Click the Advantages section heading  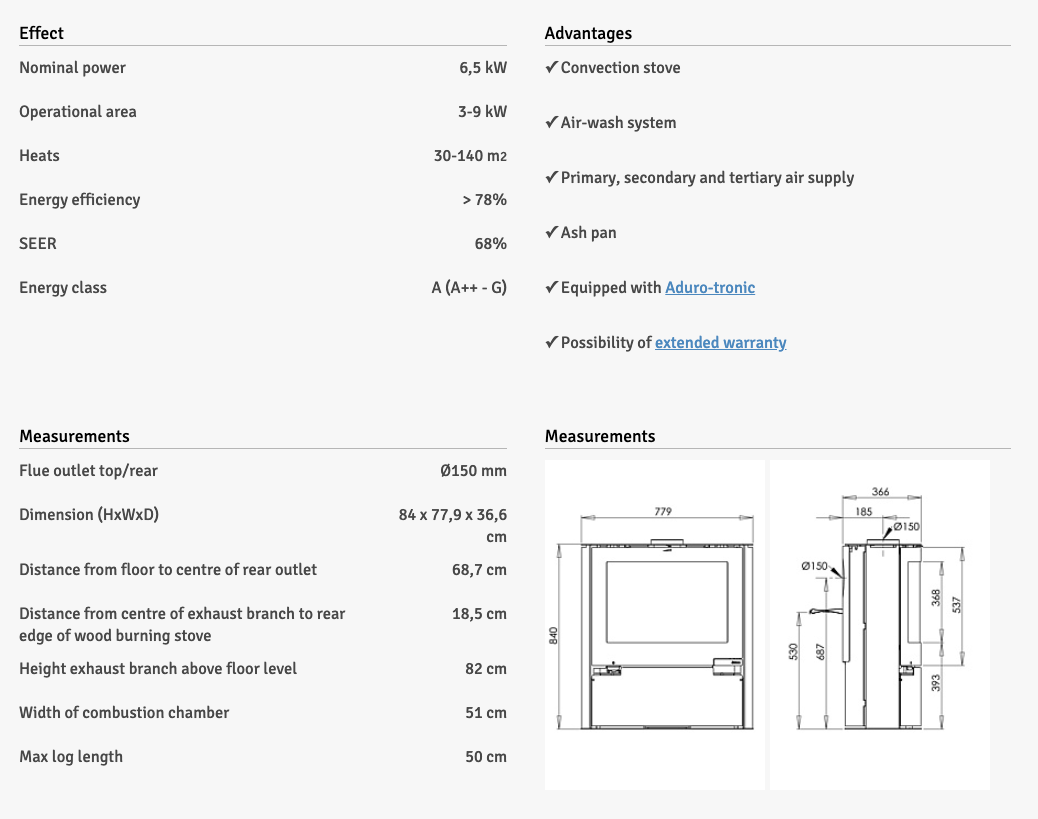[588, 33]
